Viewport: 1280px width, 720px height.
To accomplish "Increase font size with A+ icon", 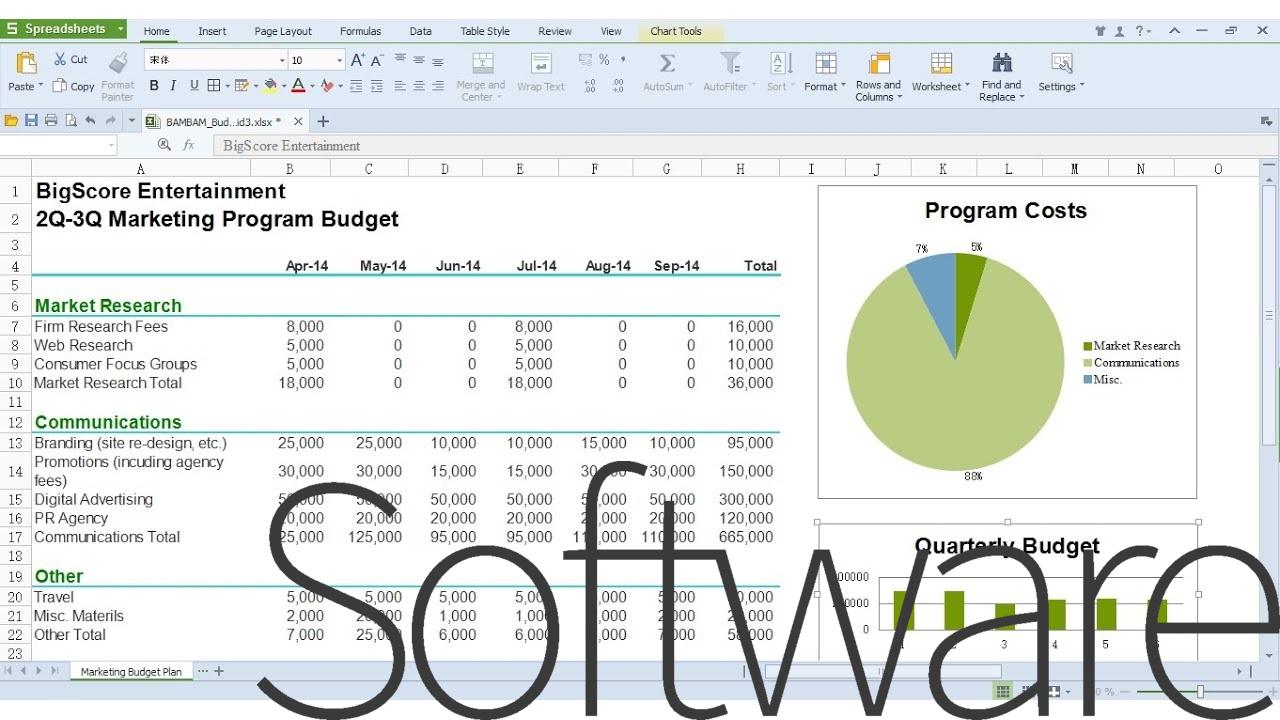I will tap(358, 60).
